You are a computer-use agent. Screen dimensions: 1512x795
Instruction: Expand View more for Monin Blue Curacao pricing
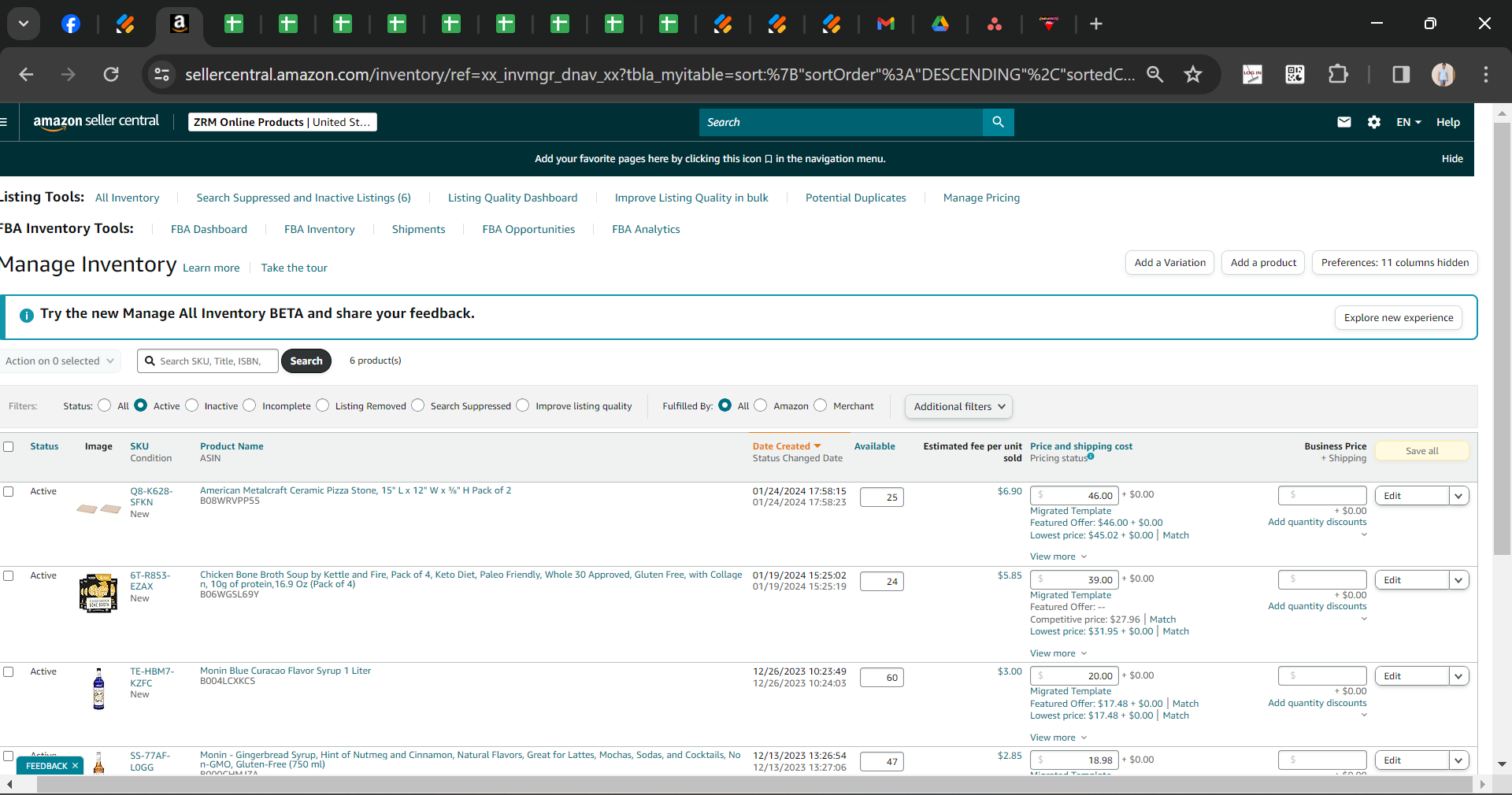pos(1058,738)
